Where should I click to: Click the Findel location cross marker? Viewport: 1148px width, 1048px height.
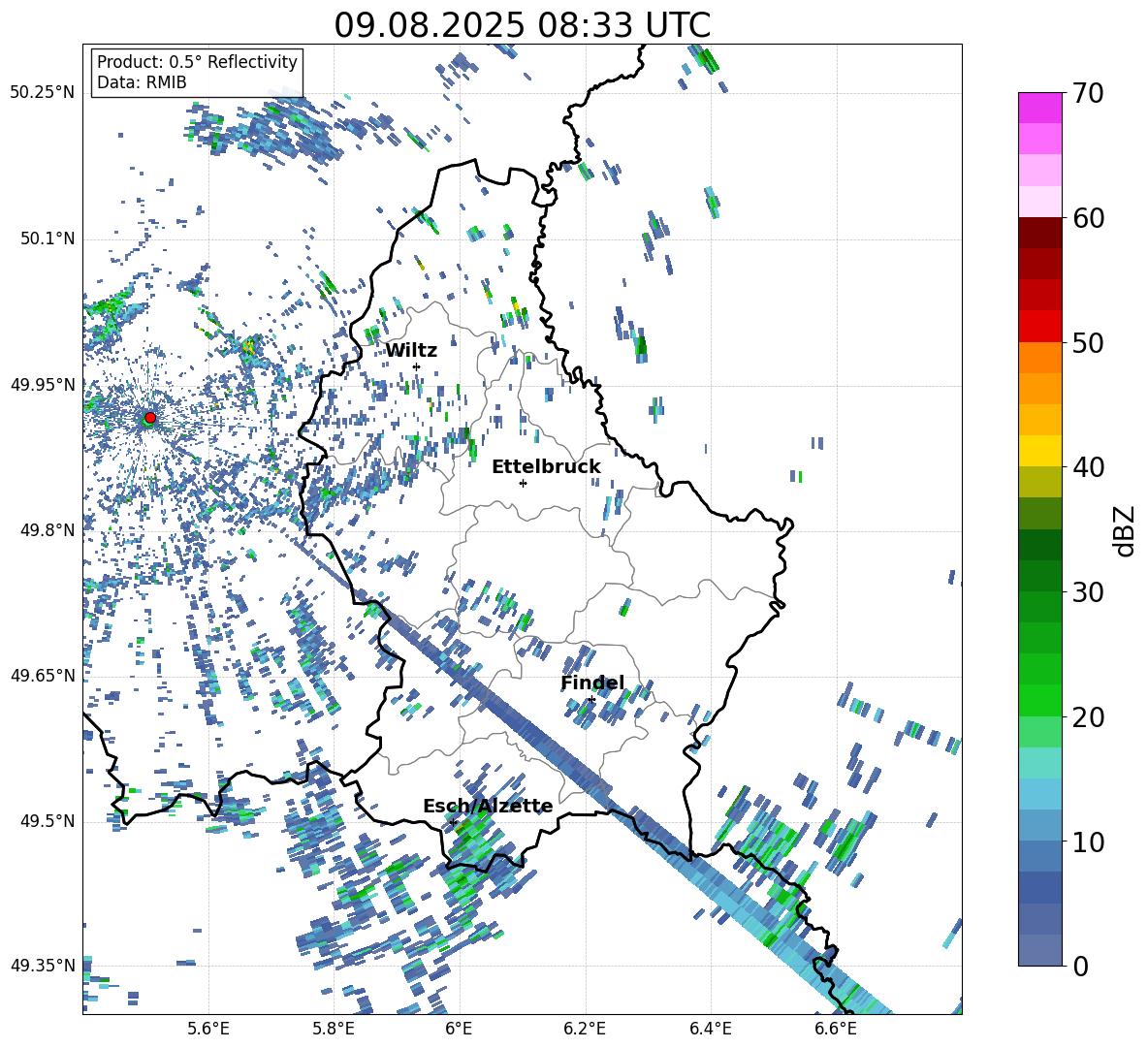click(591, 700)
